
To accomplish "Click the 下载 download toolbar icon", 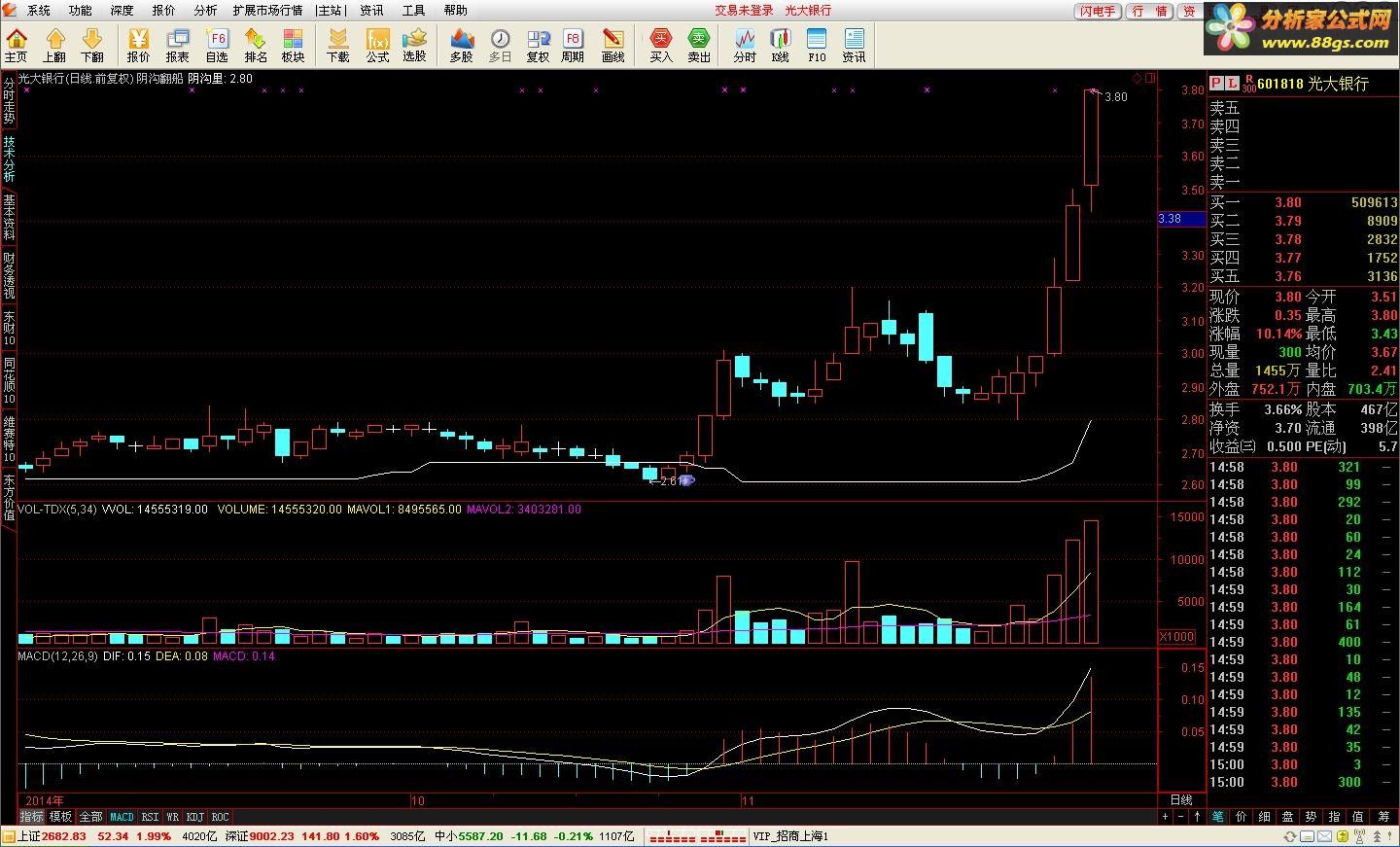I will [x=337, y=45].
